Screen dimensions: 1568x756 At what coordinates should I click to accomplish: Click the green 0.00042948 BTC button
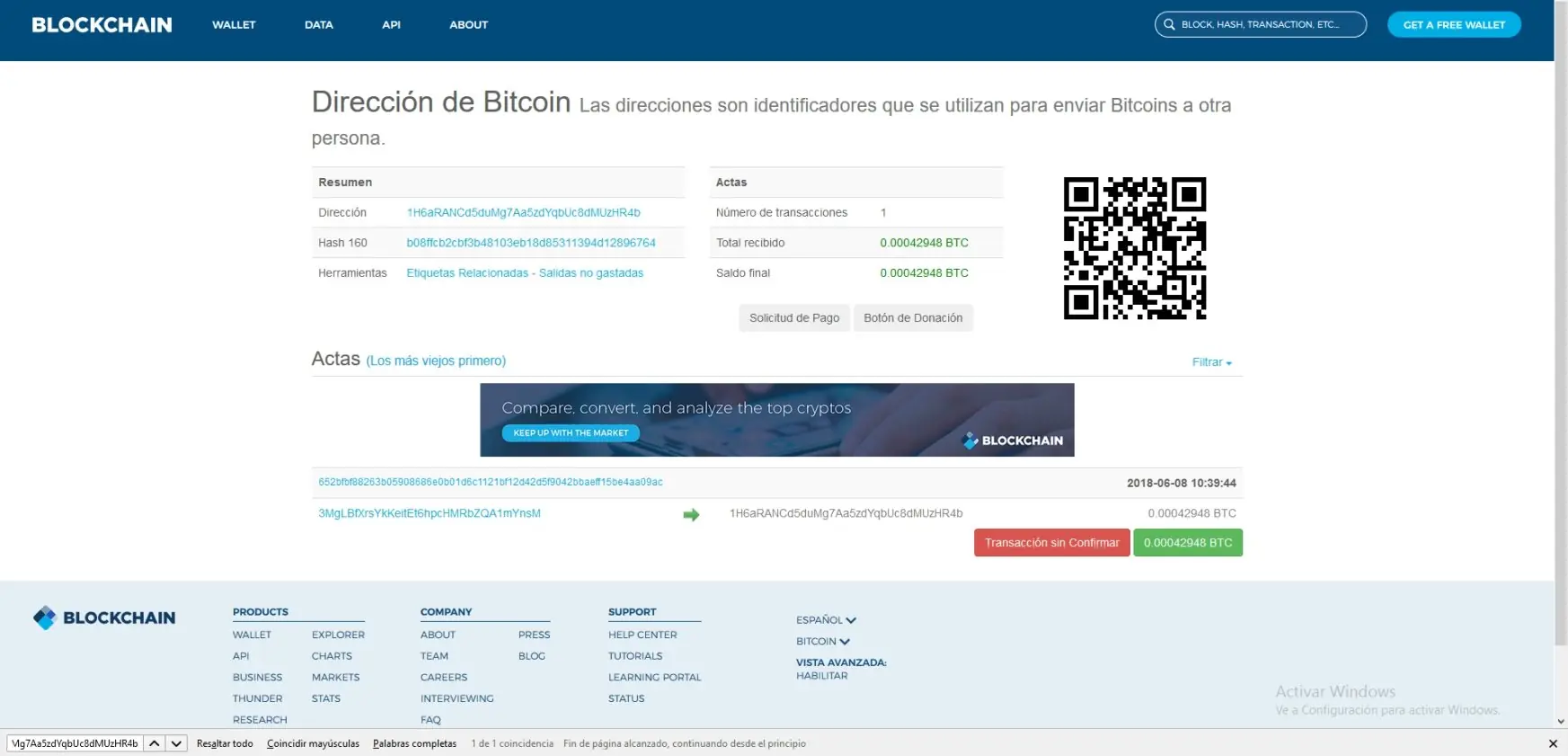[1188, 543]
